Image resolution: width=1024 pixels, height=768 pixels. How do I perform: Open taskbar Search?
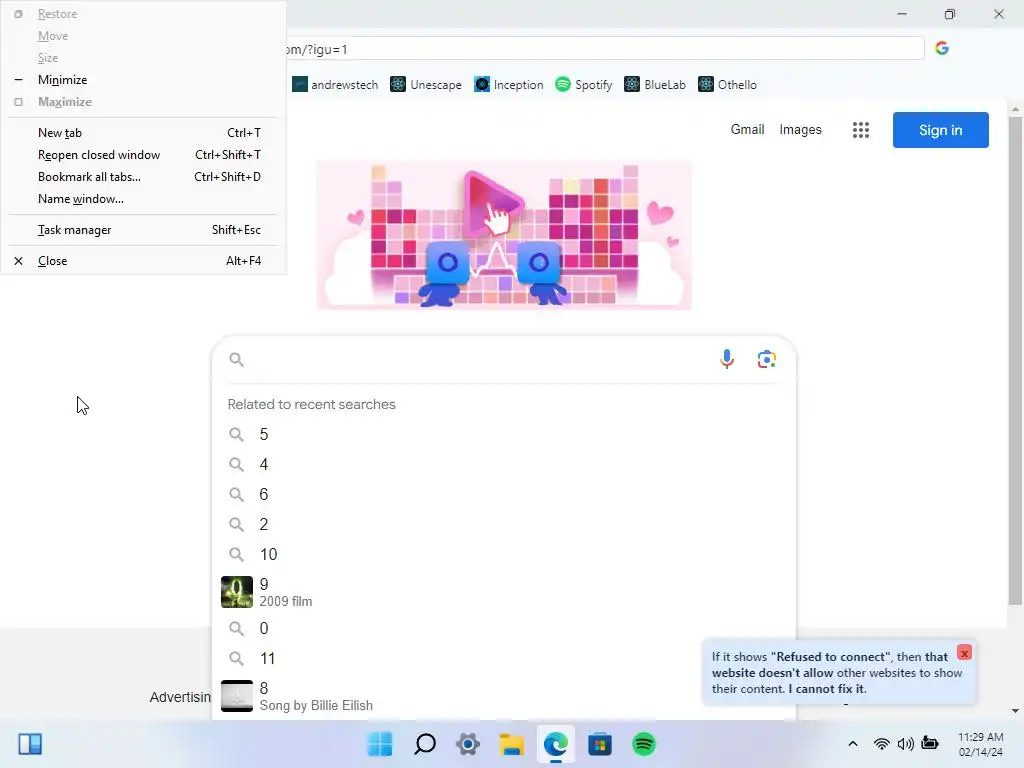(x=424, y=744)
